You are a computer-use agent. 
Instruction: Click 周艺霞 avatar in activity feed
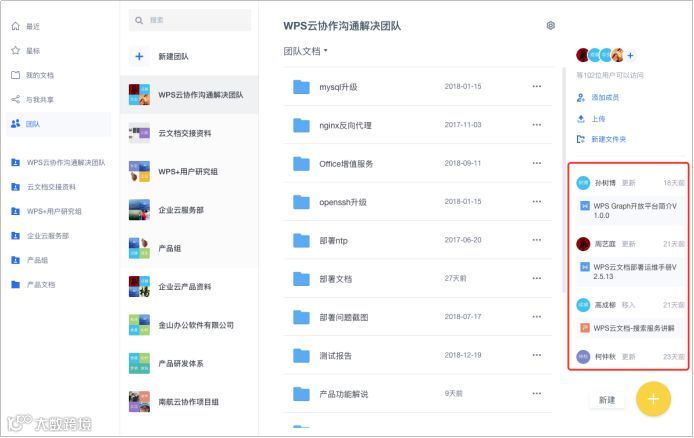click(x=583, y=244)
